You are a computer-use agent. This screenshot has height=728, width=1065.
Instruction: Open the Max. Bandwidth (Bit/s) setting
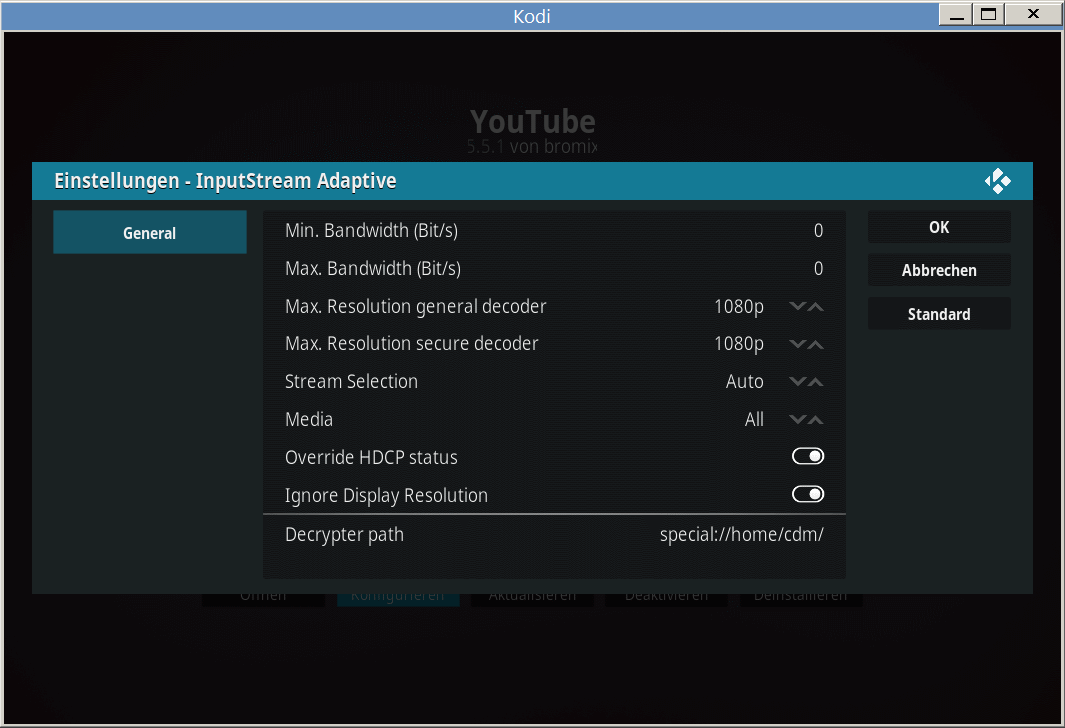[x=554, y=268]
